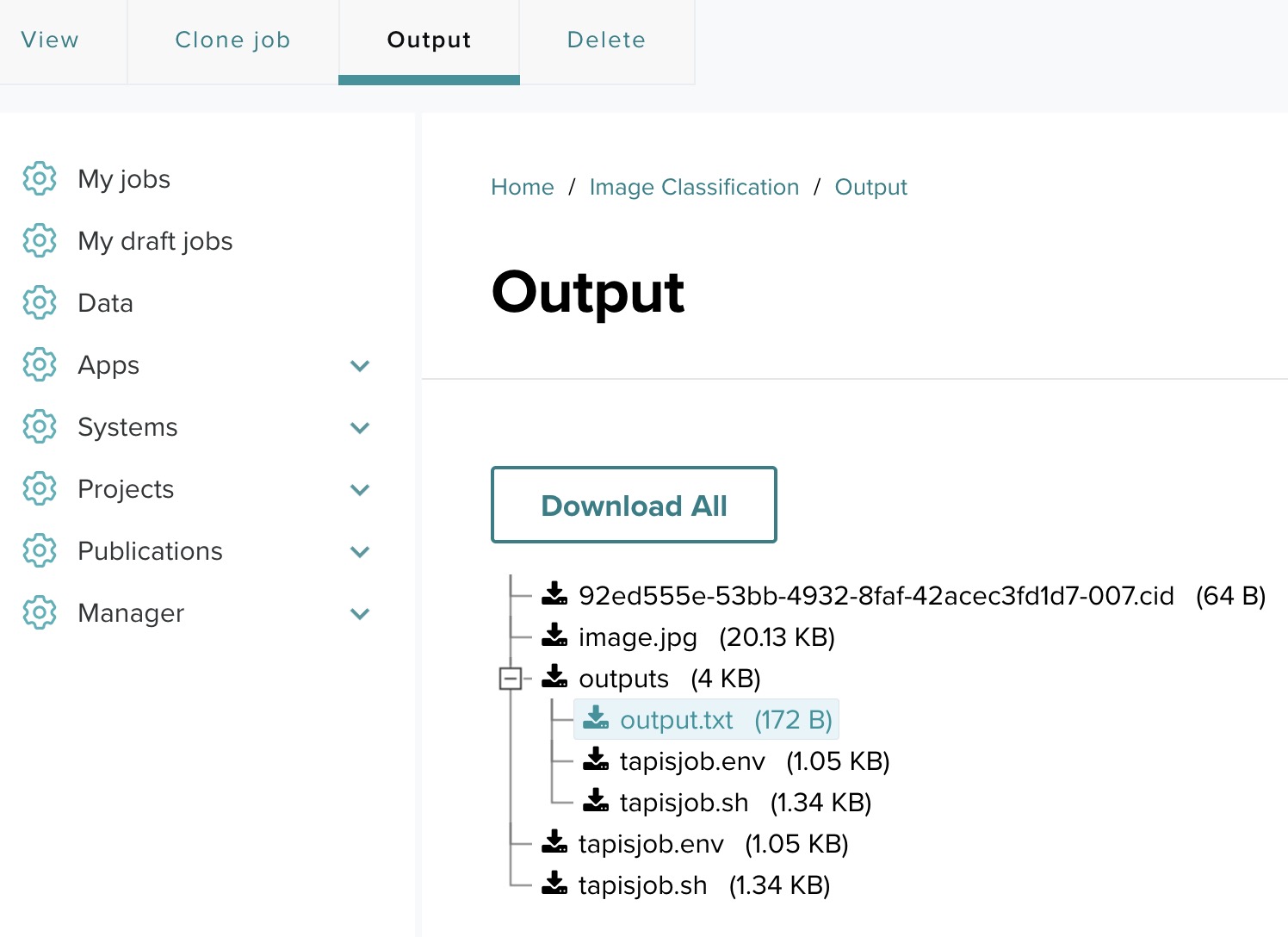Screen dimensions: 1288x937
Task: Click the gear icon next to Publications
Action: pyautogui.click(x=40, y=550)
